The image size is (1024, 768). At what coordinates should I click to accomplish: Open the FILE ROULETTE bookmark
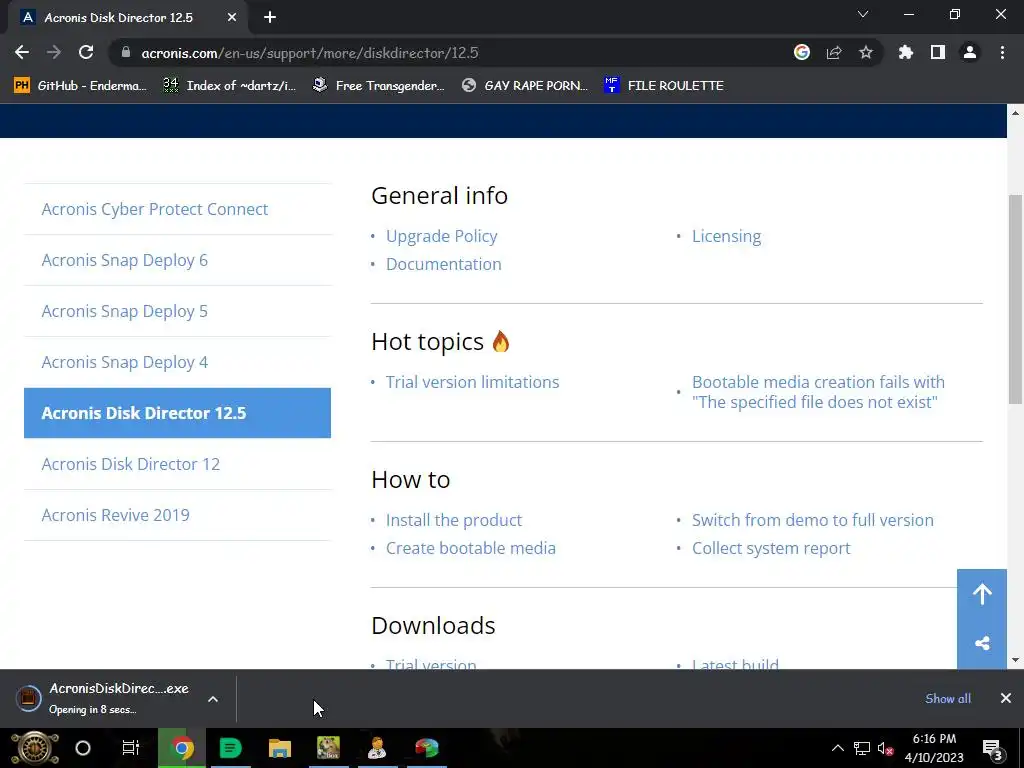pos(664,86)
